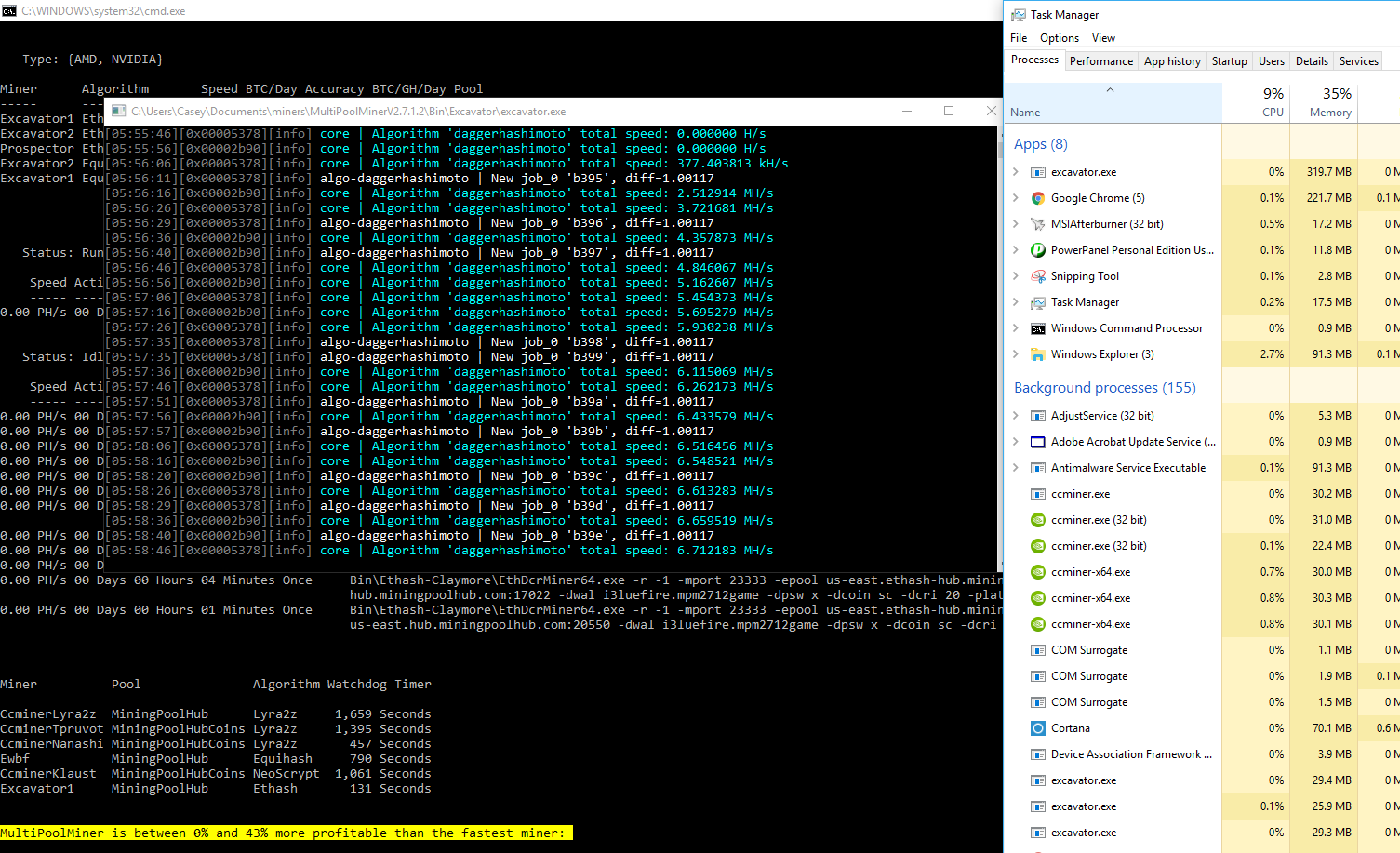Open the Options menu
This screenshot has height=853, width=1400.
pos(1060,38)
